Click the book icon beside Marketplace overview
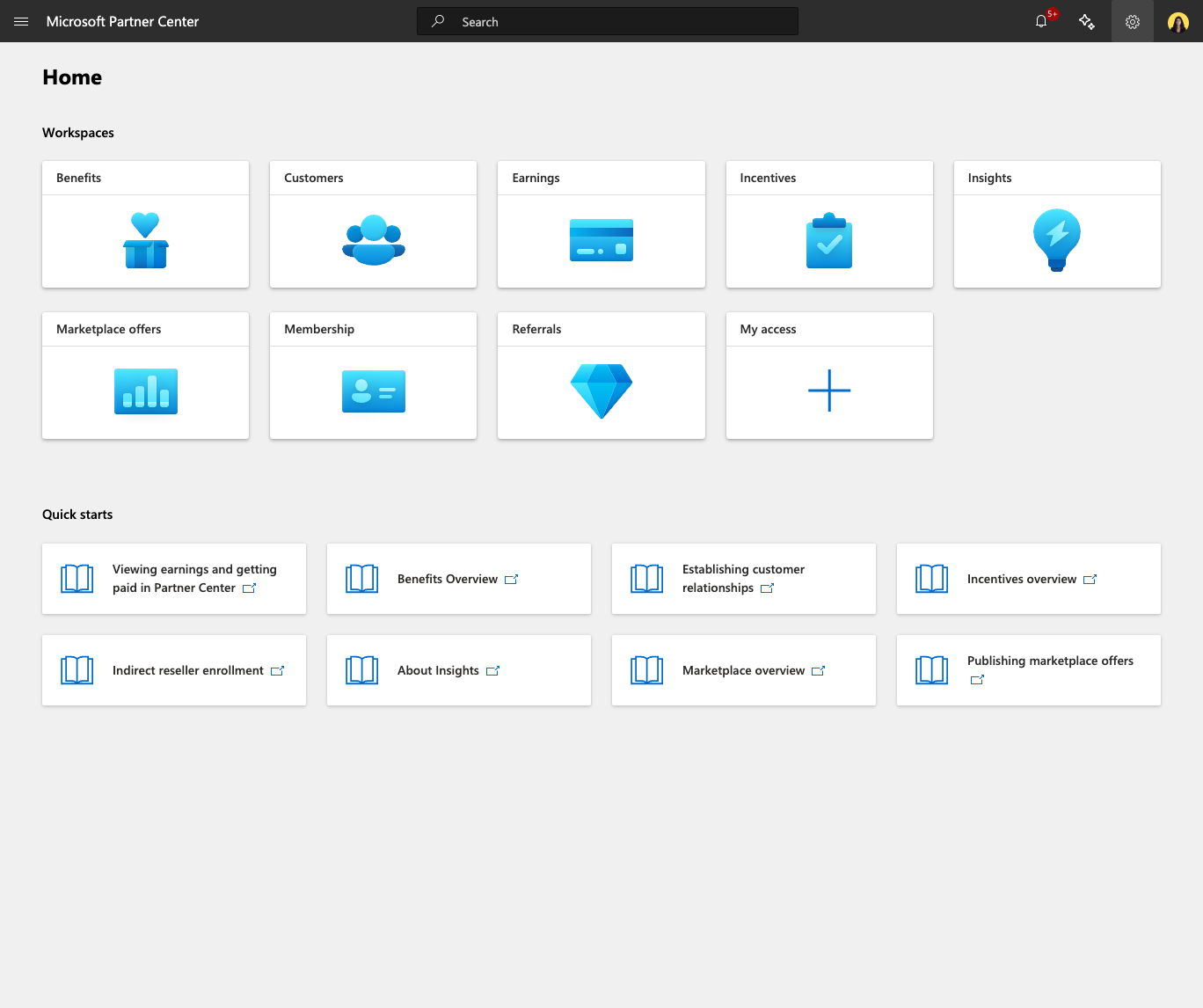The height and width of the screenshot is (1008, 1203). [x=647, y=670]
